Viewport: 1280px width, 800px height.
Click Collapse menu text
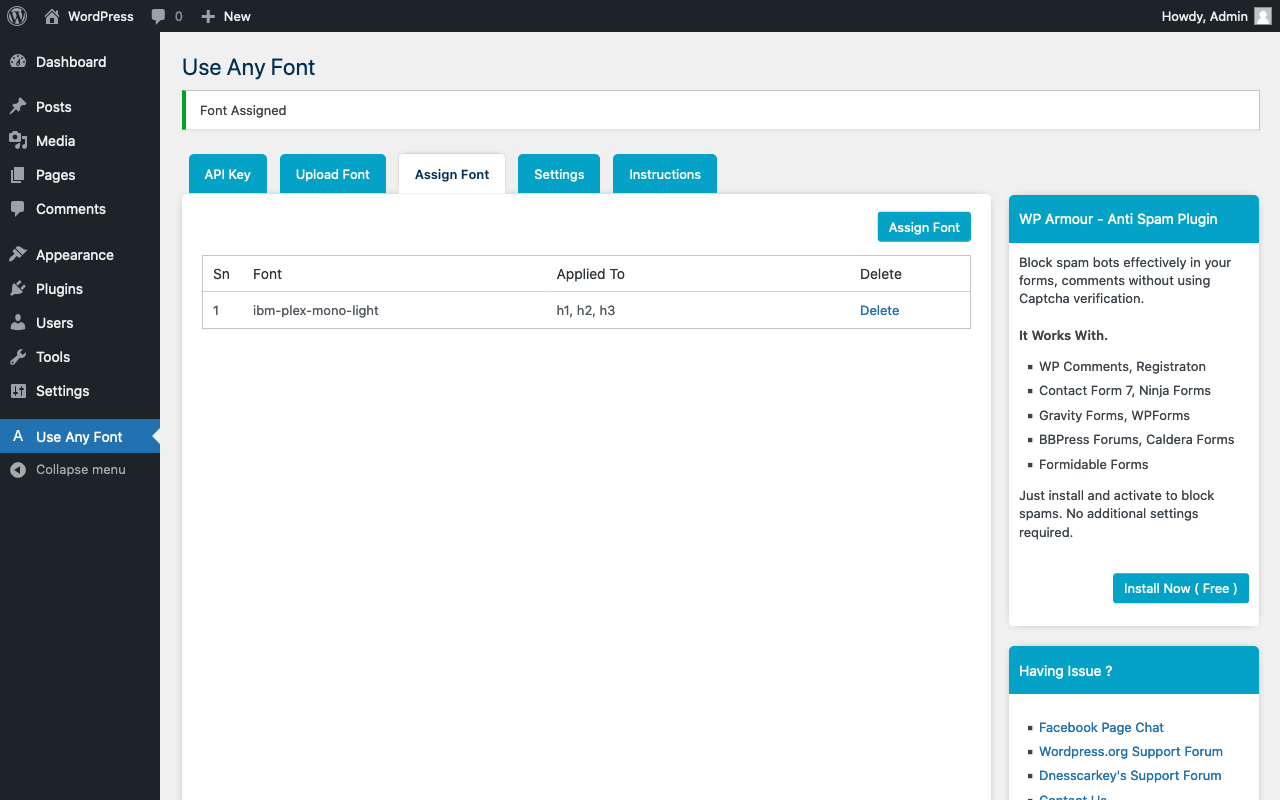81,470
